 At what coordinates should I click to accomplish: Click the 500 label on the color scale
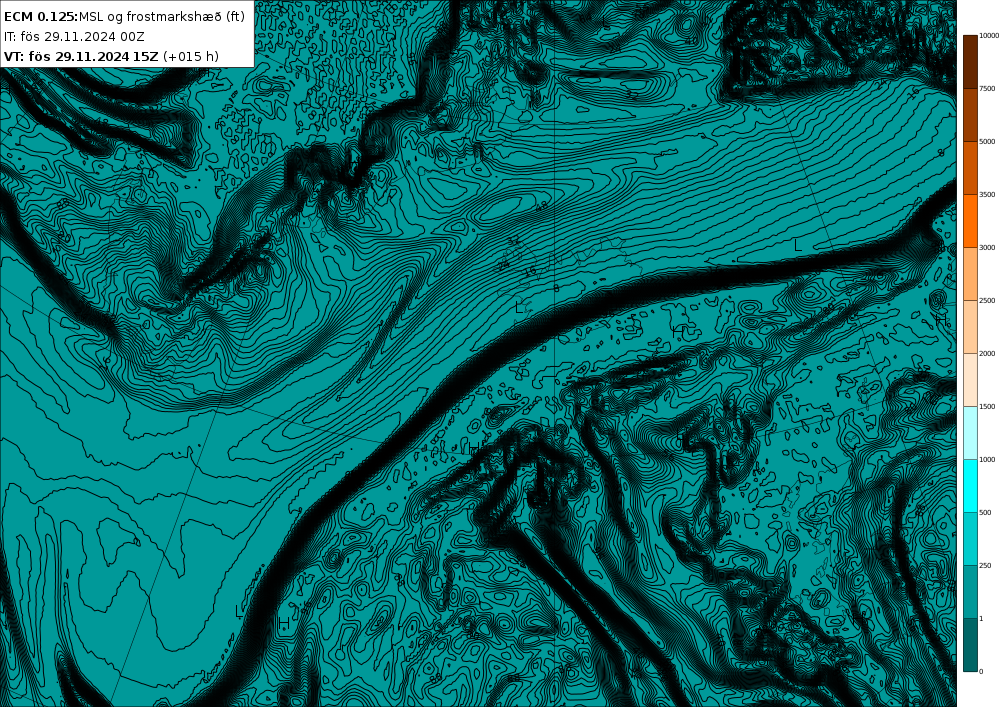click(985, 513)
